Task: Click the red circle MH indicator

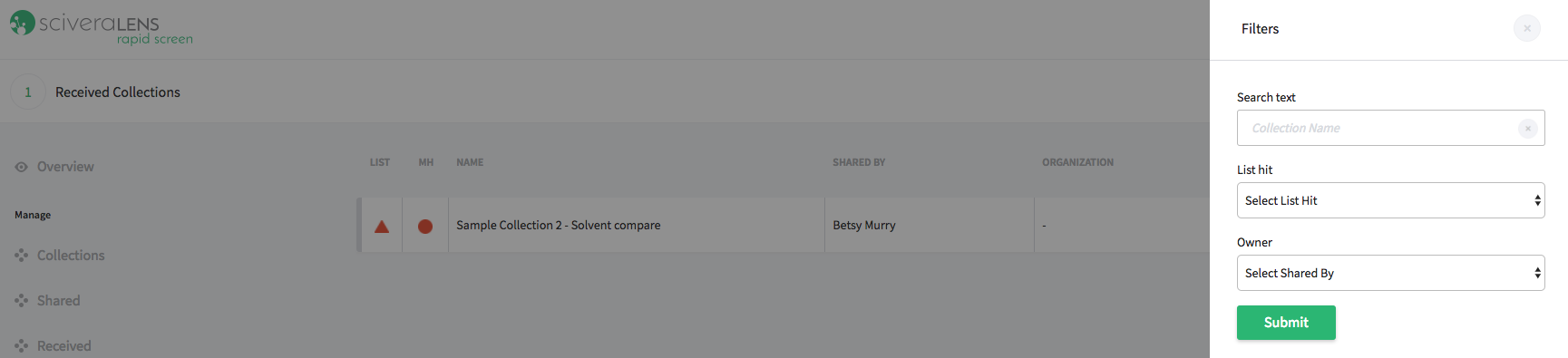Action: [x=425, y=227]
